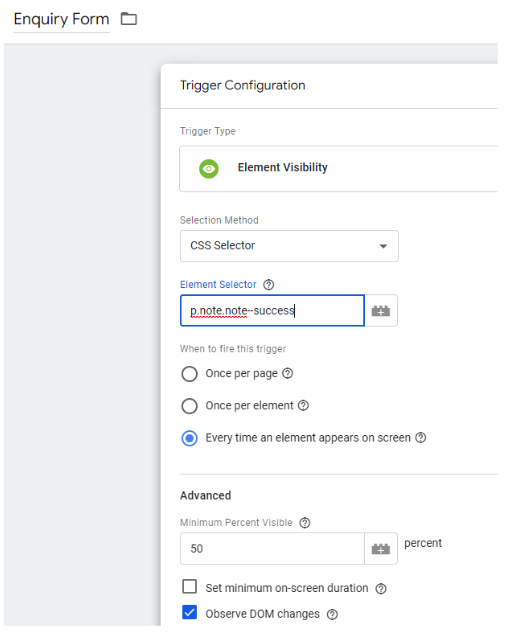Uncheck Observe DOM changes checkbox
Image resolution: width=511 pixels, height=641 pixels.
(x=189, y=612)
